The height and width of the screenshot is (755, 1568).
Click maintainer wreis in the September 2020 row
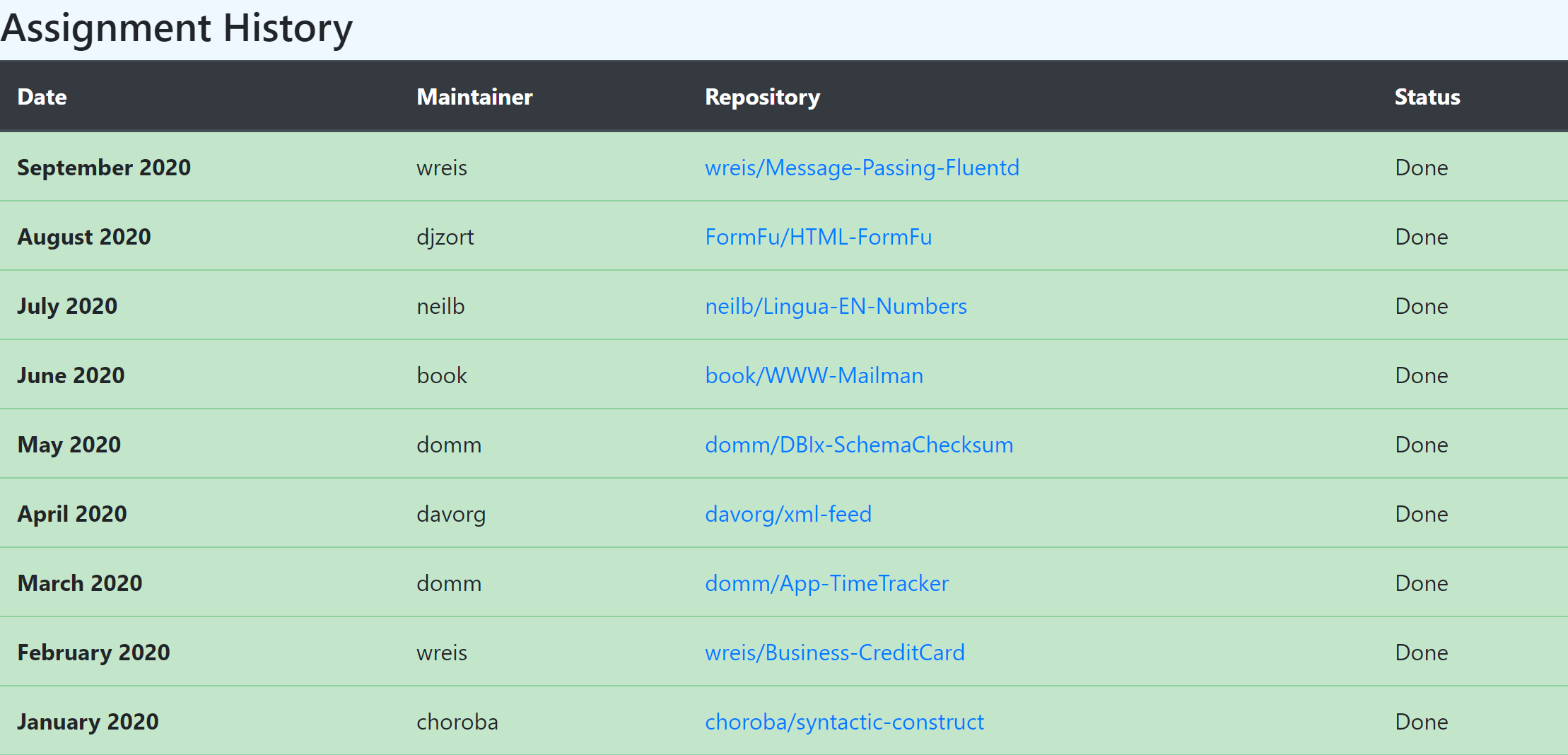coord(442,168)
